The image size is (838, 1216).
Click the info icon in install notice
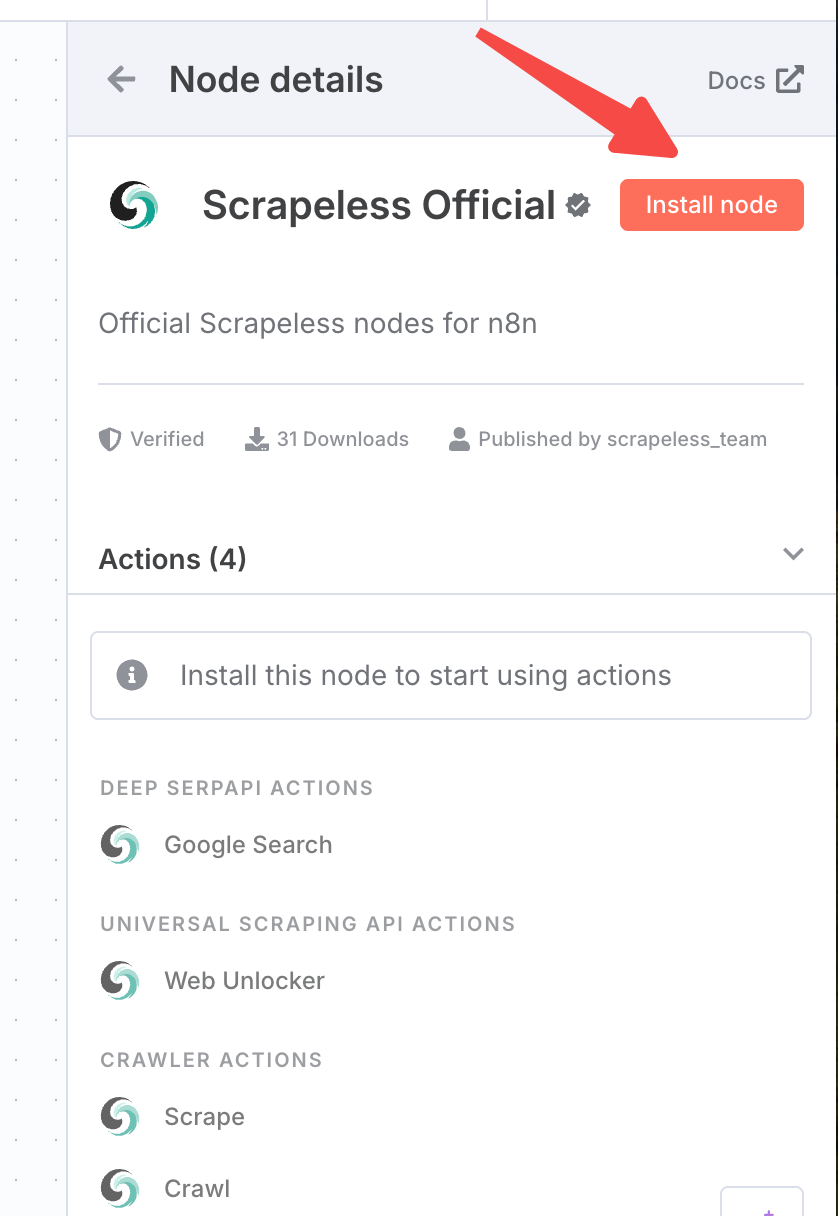coord(132,675)
